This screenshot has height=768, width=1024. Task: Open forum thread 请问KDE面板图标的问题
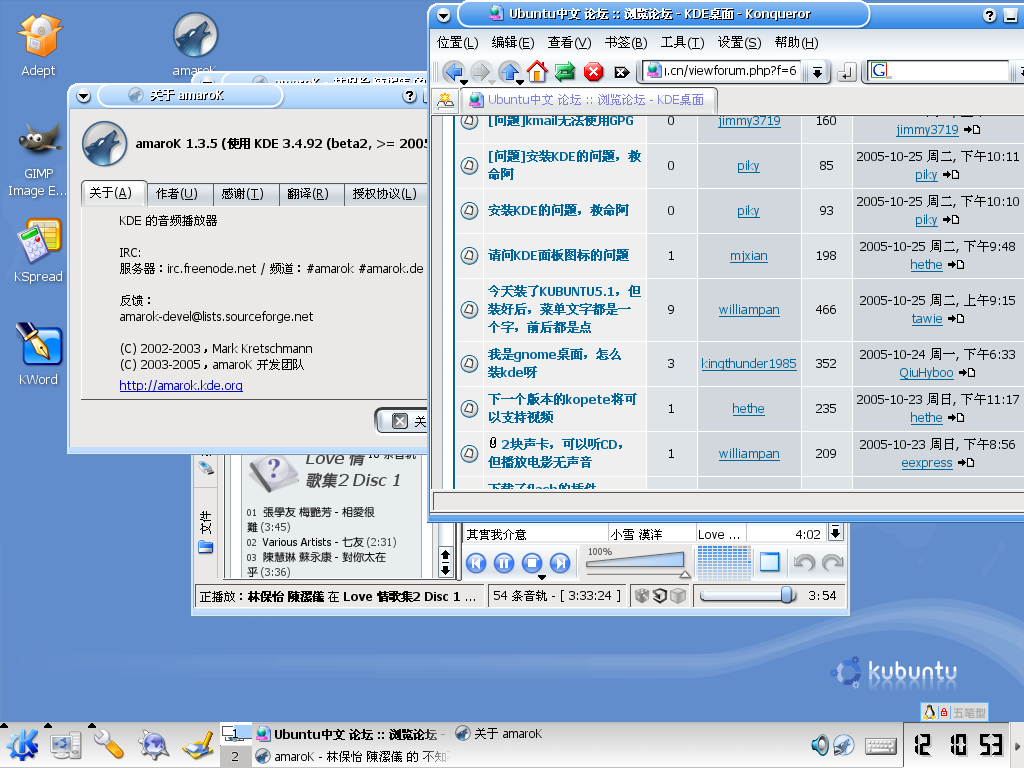[x=558, y=255]
